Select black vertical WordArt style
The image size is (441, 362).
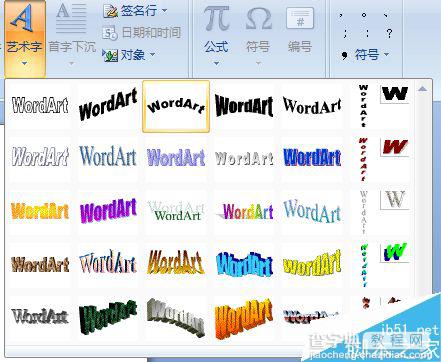363,106
